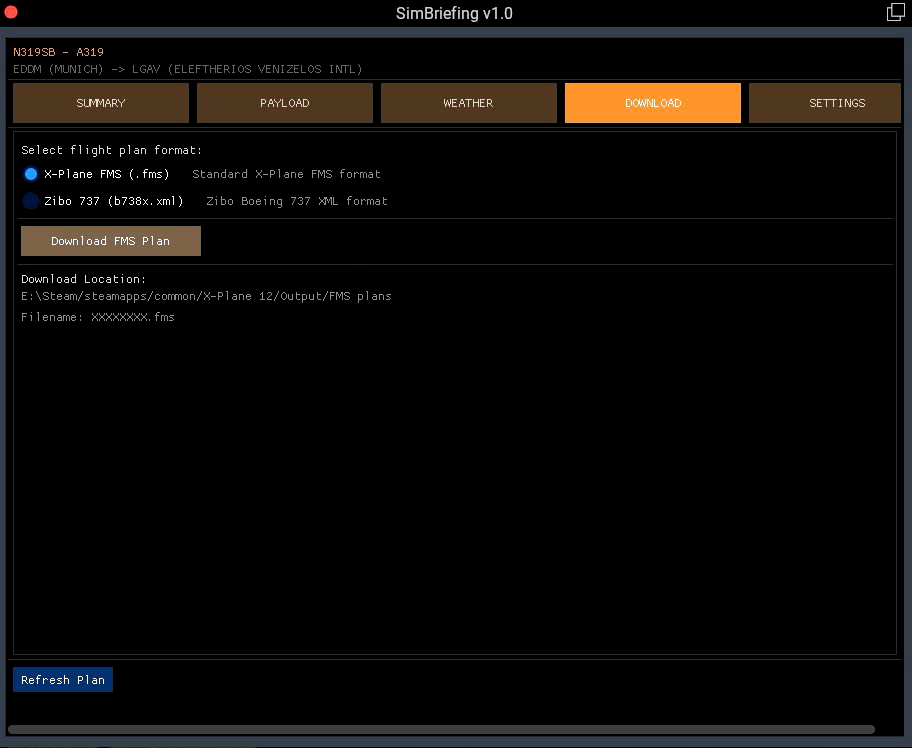
Task: Enable X-Plane FMS by clicking its radio circle
Action: click(31, 173)
